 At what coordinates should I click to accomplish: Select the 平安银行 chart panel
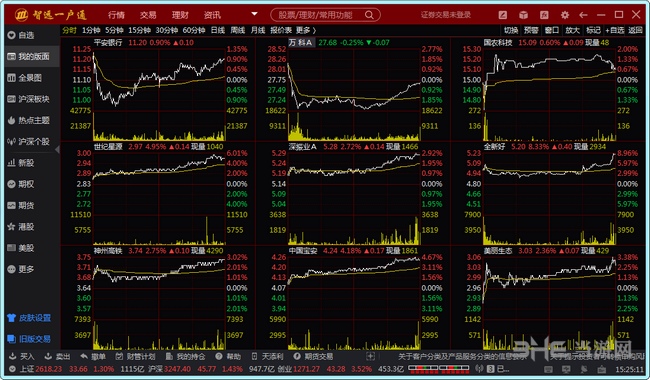[158, 90]
